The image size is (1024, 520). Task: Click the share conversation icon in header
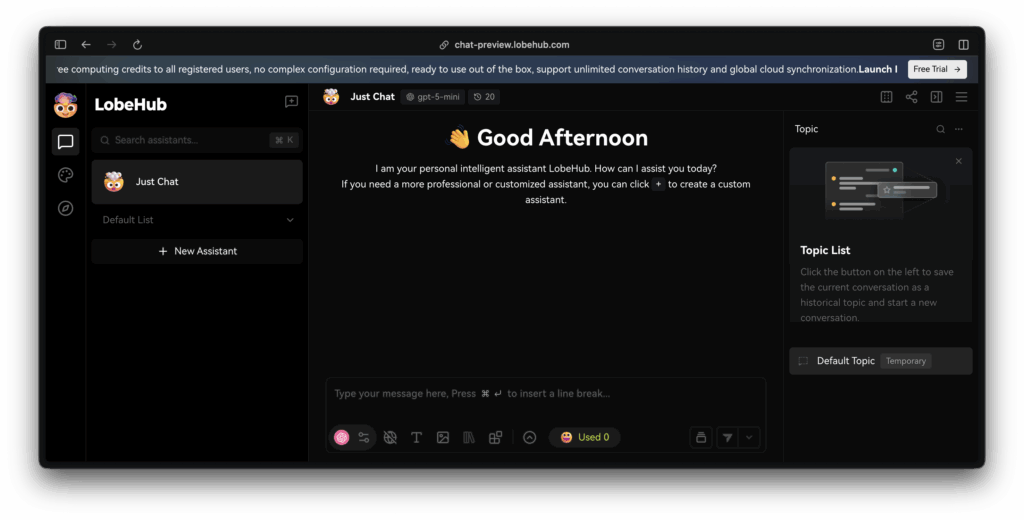(911, 97)
